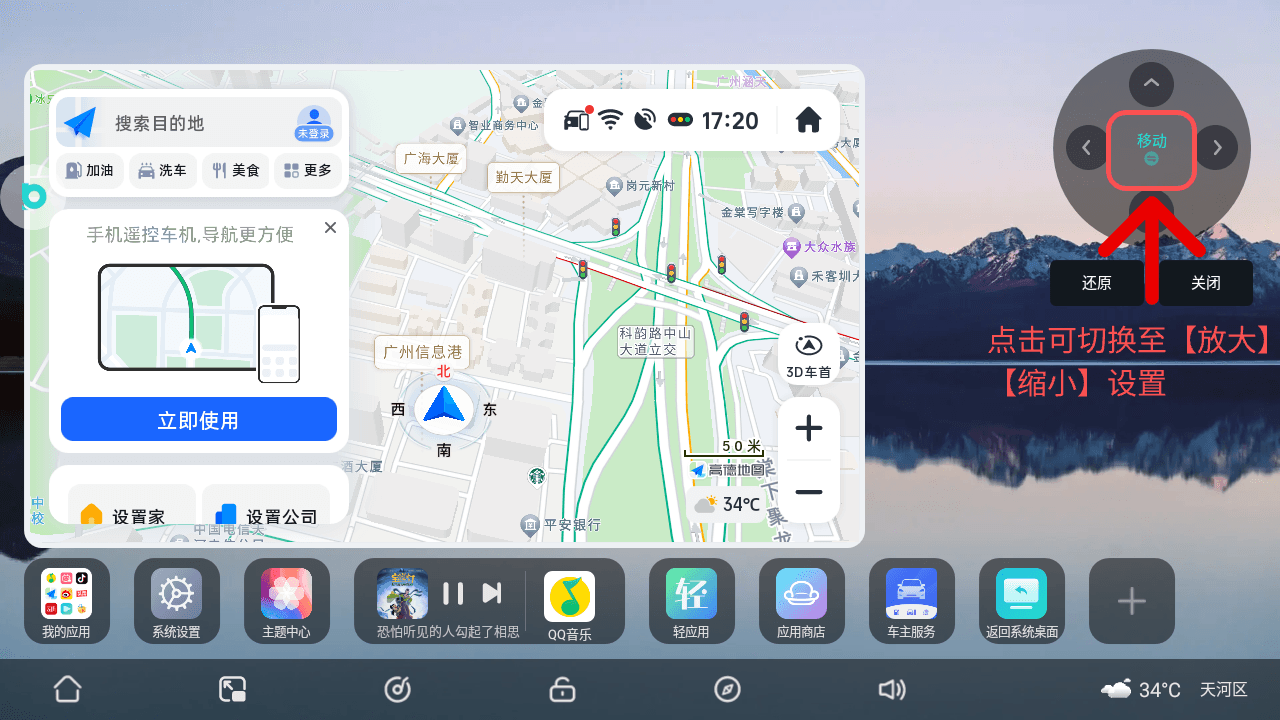Screen dimensions: 1280x720
Task: Switch the 3D车首 view mode
Action: [808, 355]
